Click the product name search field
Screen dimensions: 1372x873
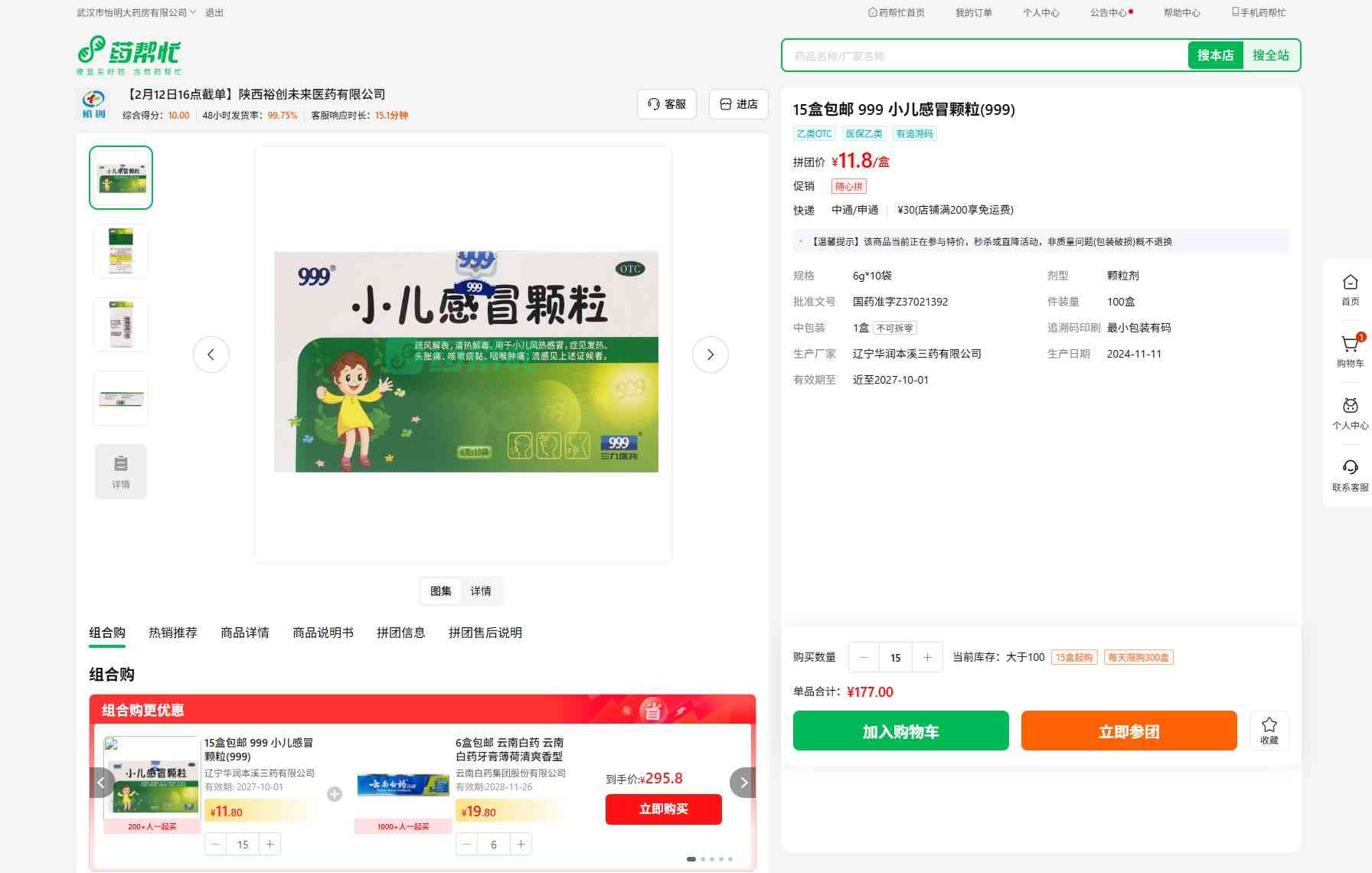pyautogui.click(x=984, y=56)
